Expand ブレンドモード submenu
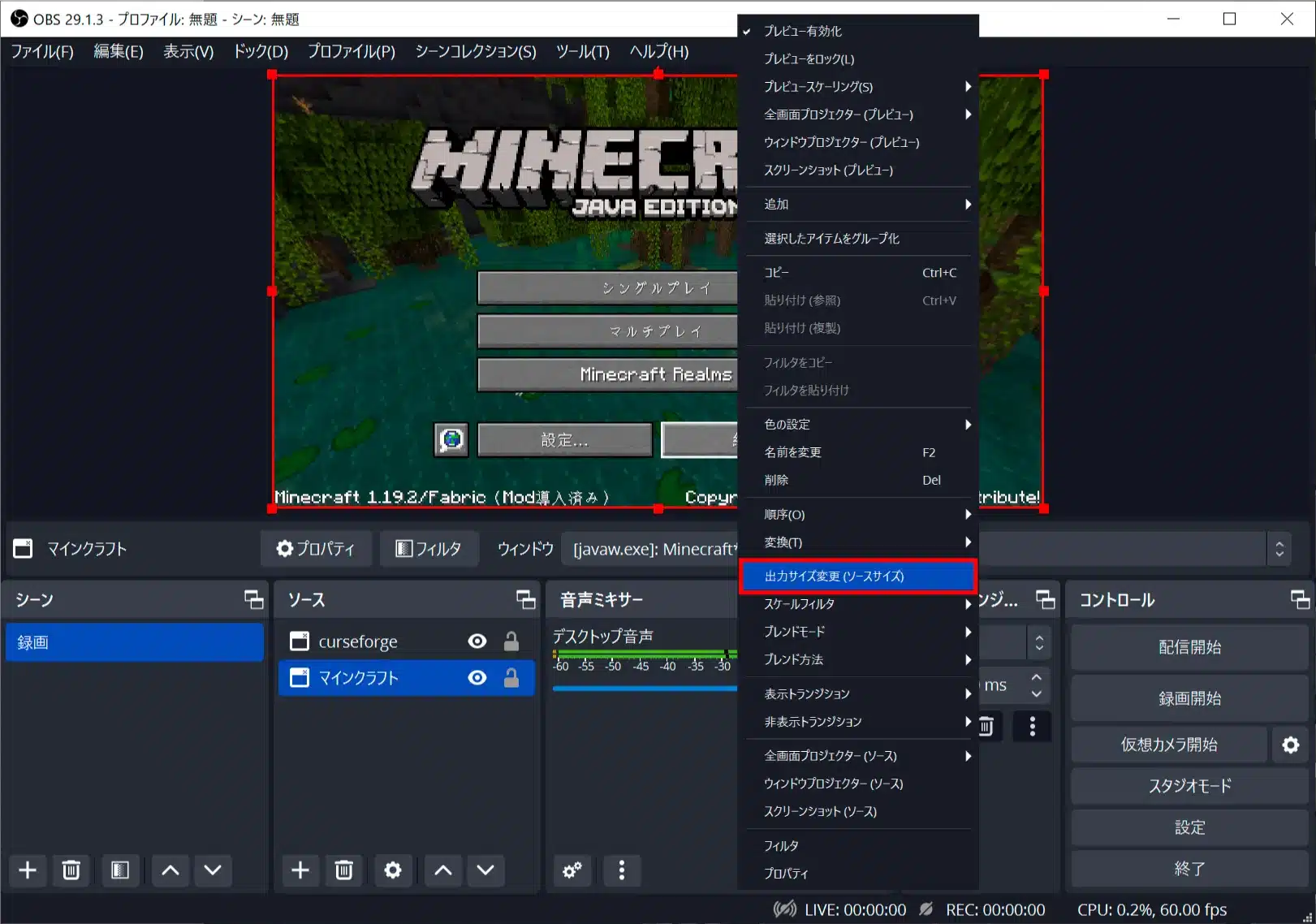This screenshot has width=1316, height=924. pyautogui.click(x=858, y=631)
